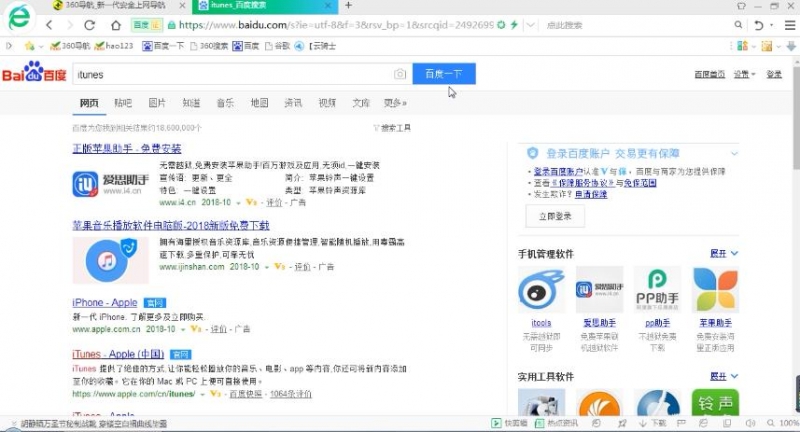Click the 百度首页 link
The image size is (800, 432).
point(710,74)
